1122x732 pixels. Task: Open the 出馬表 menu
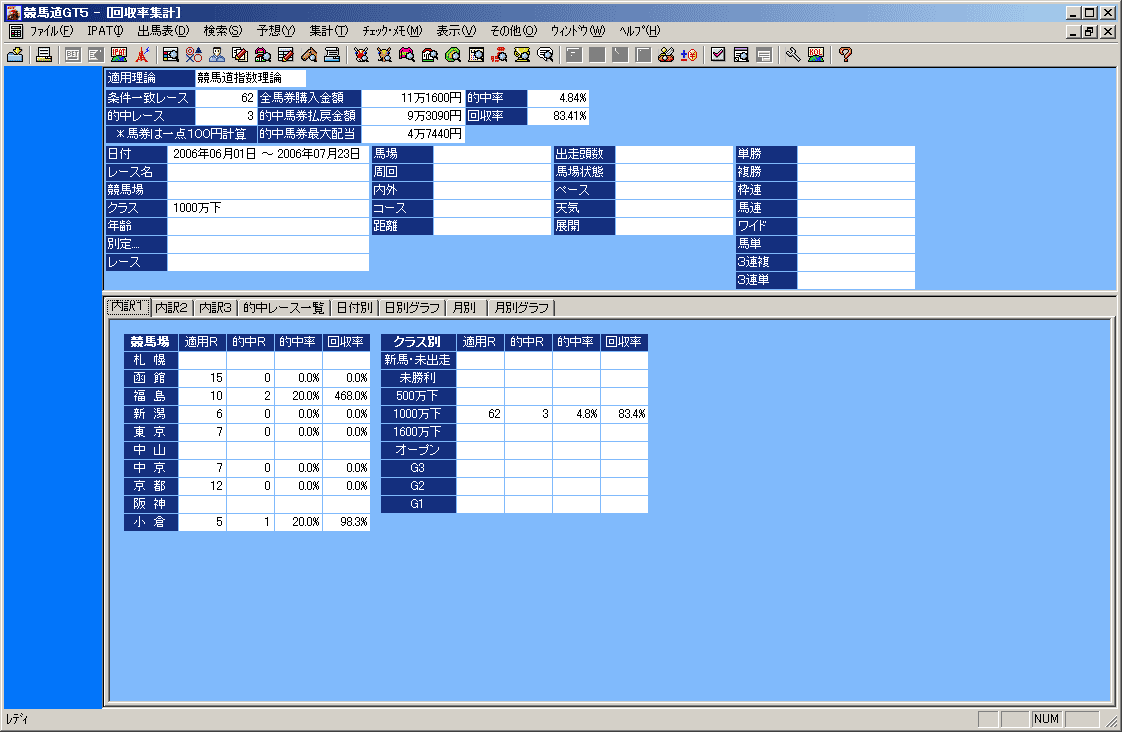(163, 31)
